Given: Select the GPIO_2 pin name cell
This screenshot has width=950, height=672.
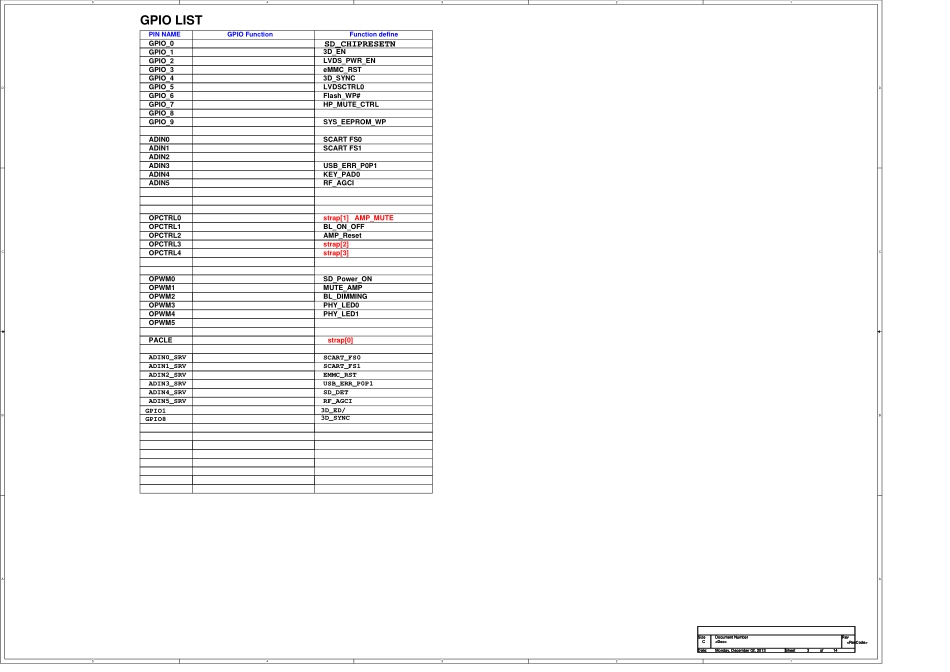Looking at the screenshot, I should click(x=161, y=61).
